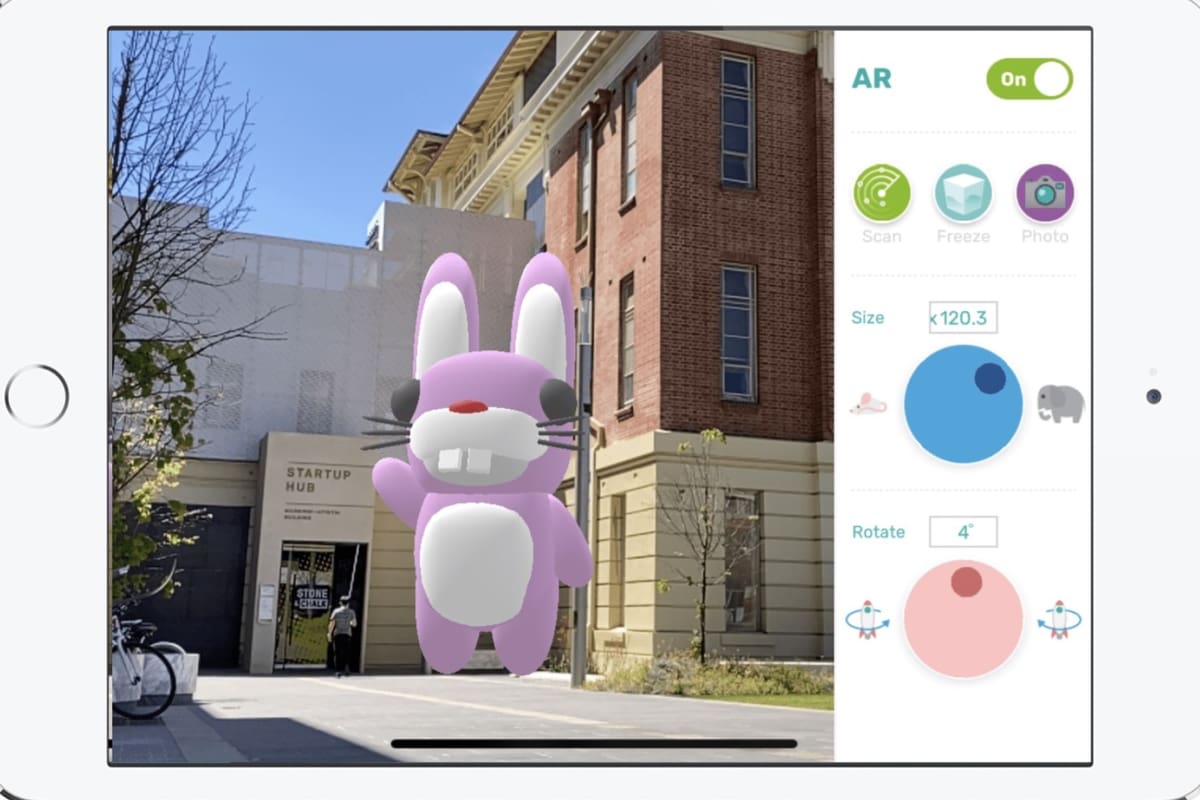Click the right rocket rotate icon
The image size is (1200, 800).
(1060, 620)
